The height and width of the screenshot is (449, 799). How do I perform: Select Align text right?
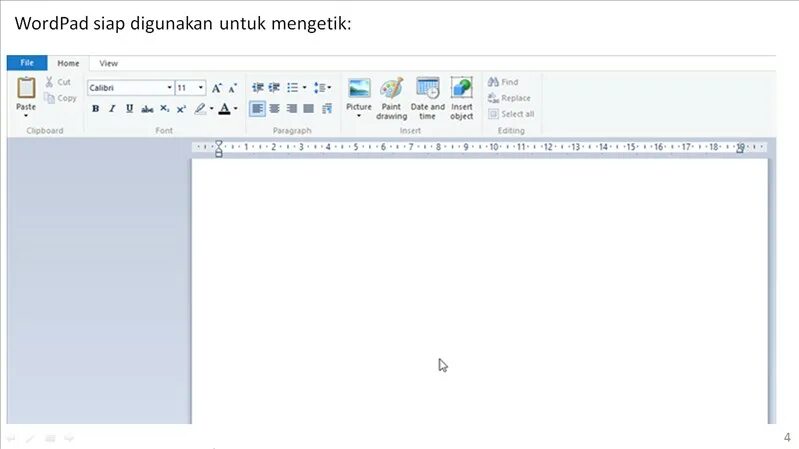291,109
